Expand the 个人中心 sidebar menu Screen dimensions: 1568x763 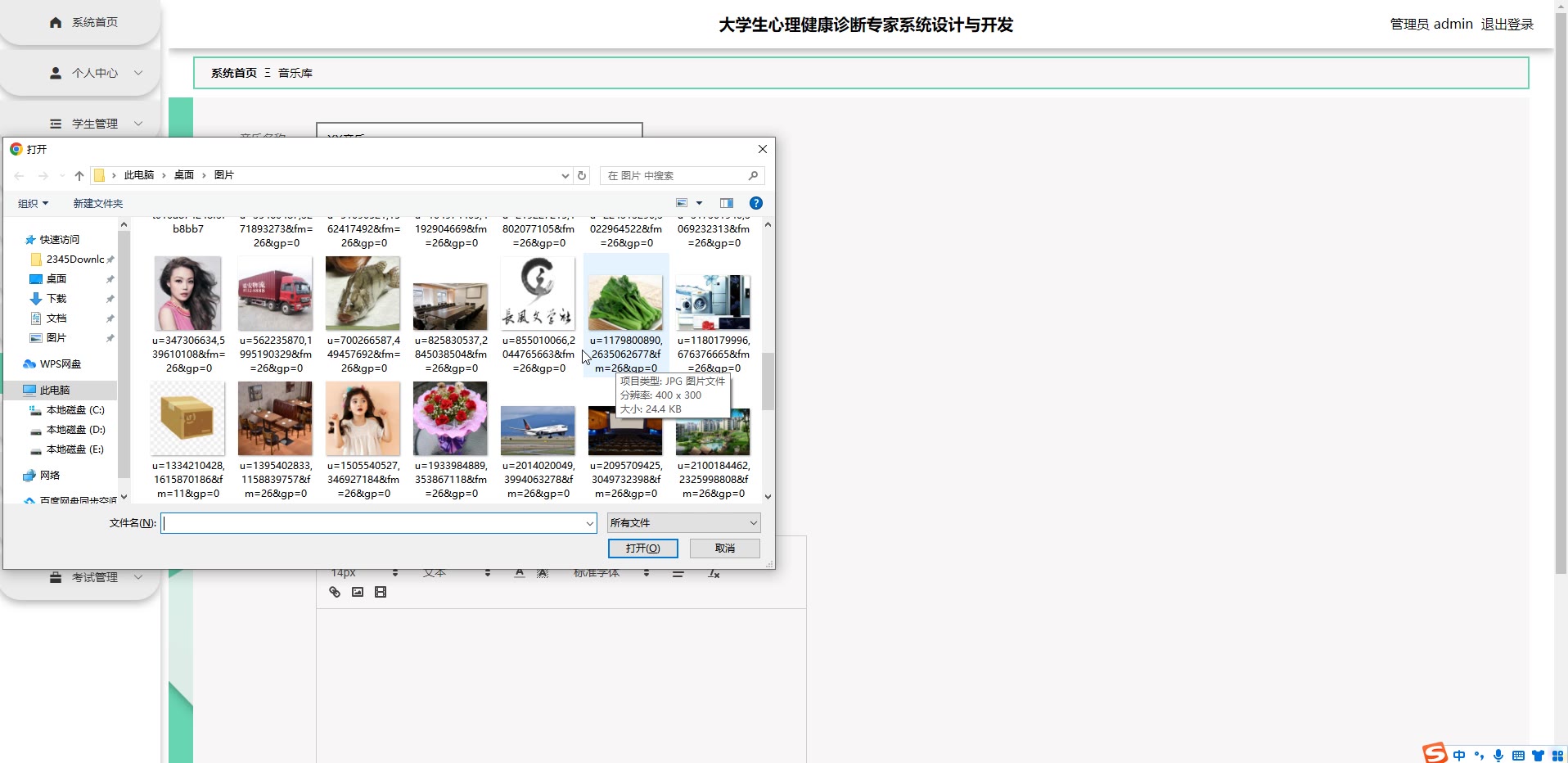coord(79,73)
